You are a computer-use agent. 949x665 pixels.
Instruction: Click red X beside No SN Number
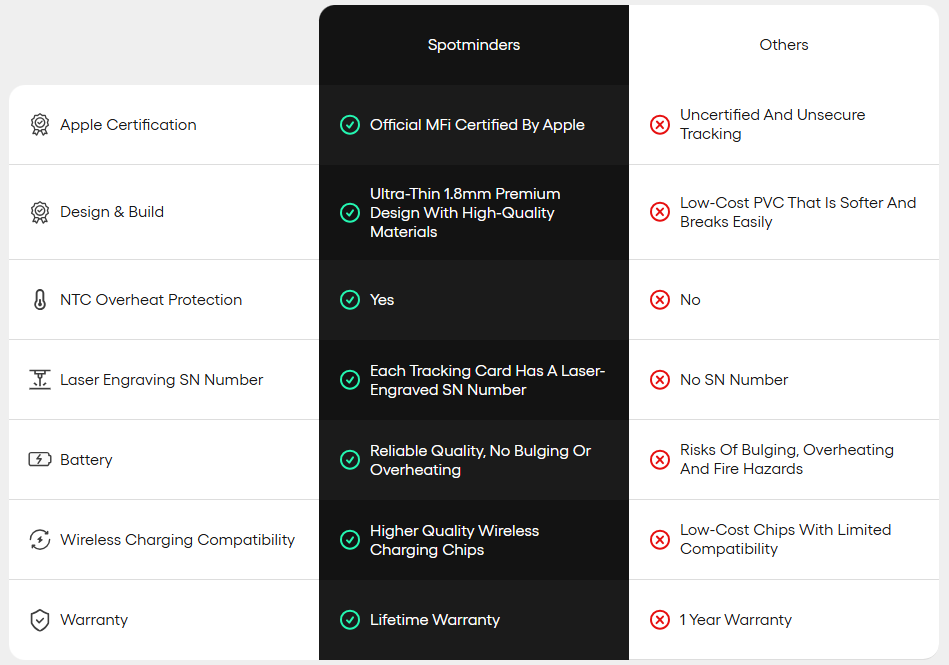[x=660, y=379]
